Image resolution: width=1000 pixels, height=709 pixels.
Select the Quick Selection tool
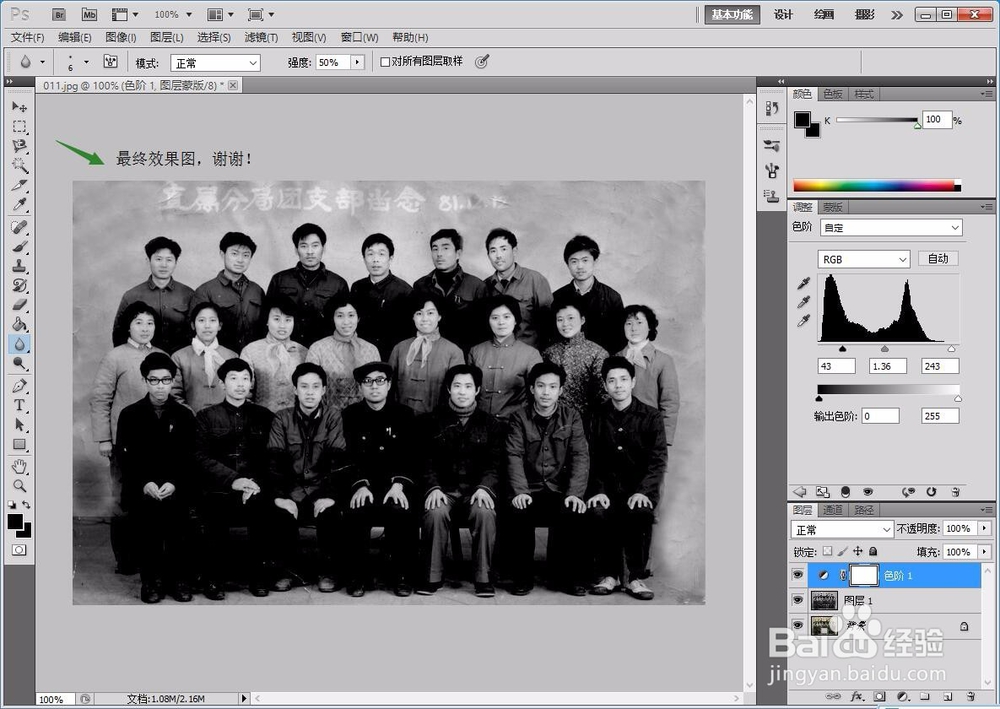[19, 166]
